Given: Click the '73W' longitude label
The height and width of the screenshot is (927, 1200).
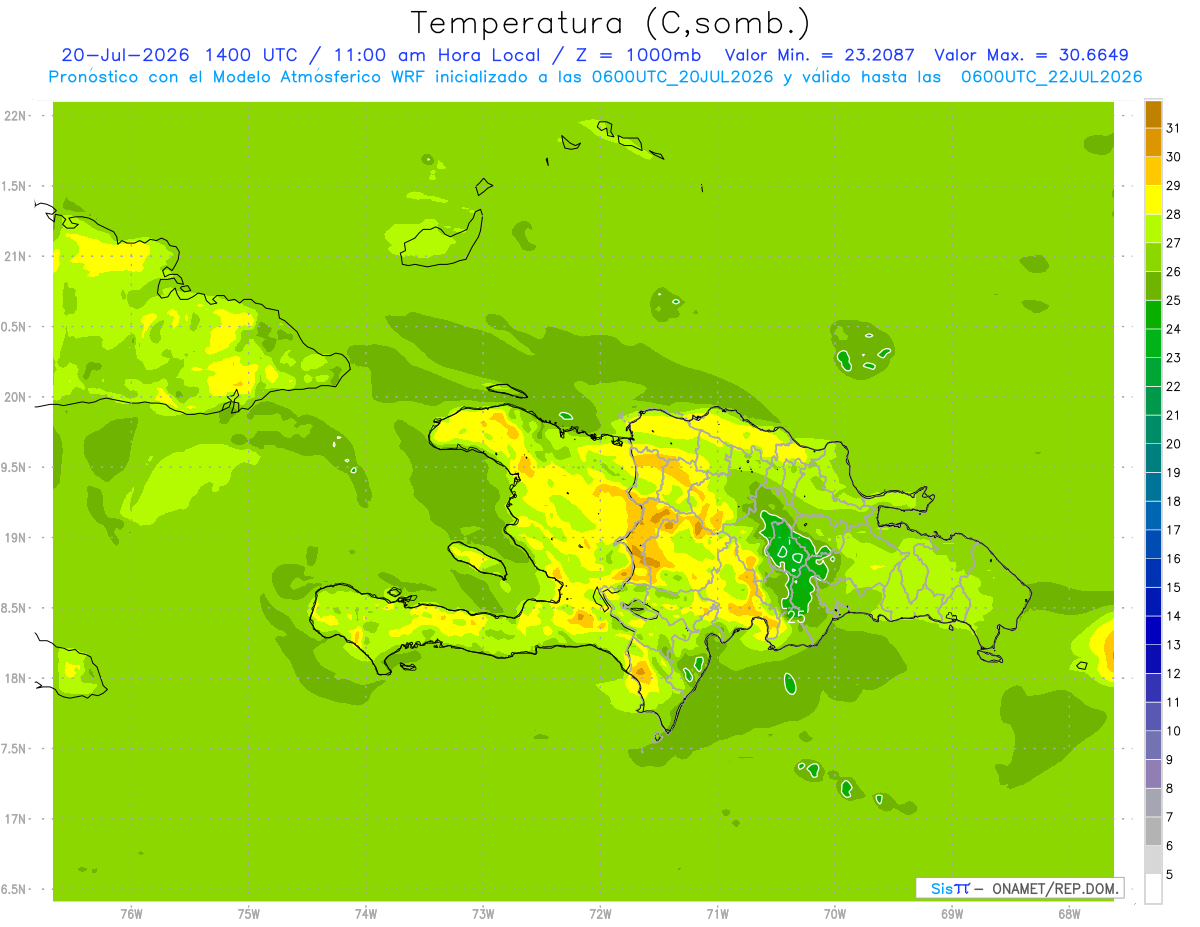Looking at the screenshot, I should click(x=482, y=913).
